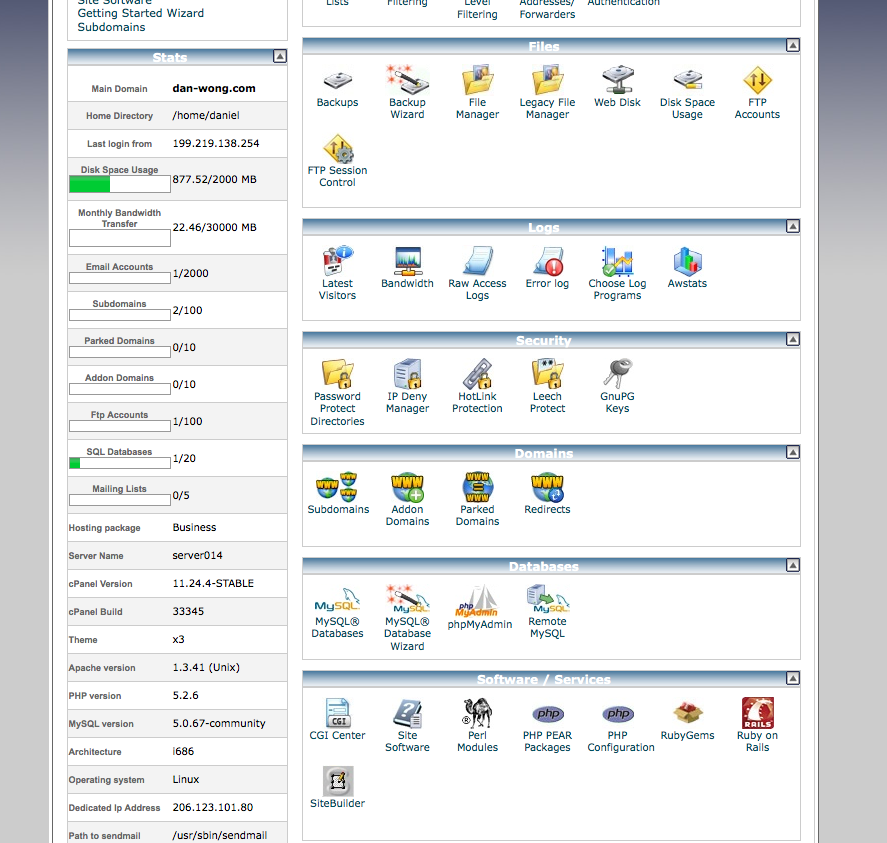Select last login IP 199.219.138.254
Viewport: 887px width, 843px height.
(x=216, y=143)
